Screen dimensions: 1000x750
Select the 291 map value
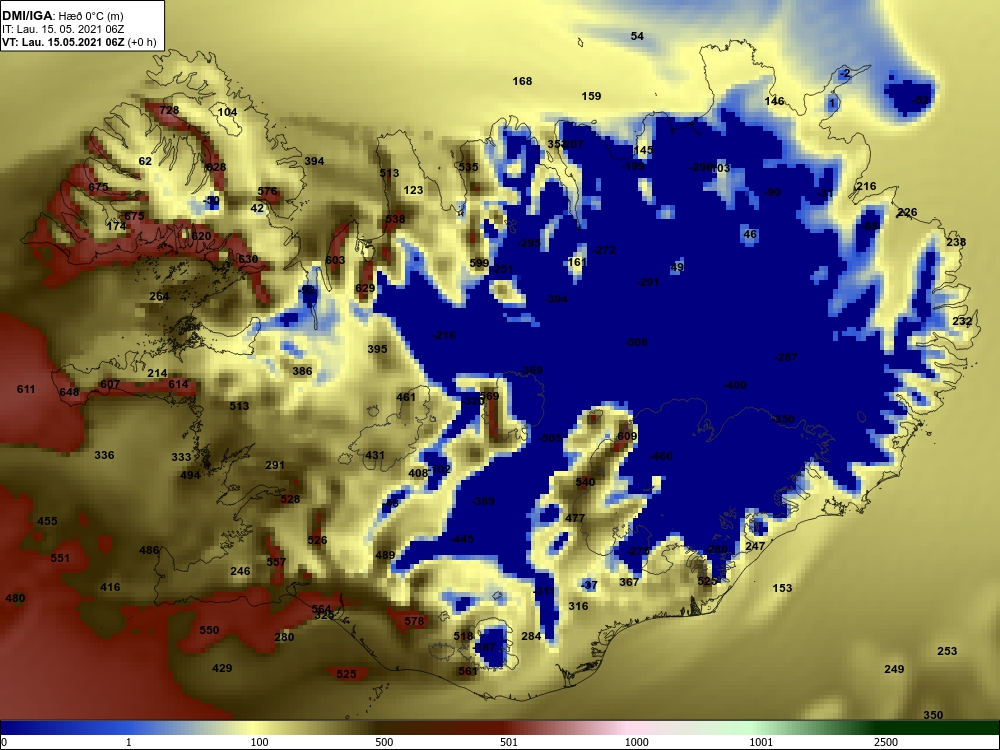point(275,465)
